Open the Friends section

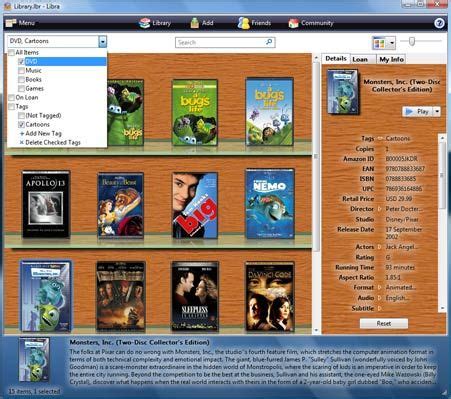coord(254,23)
